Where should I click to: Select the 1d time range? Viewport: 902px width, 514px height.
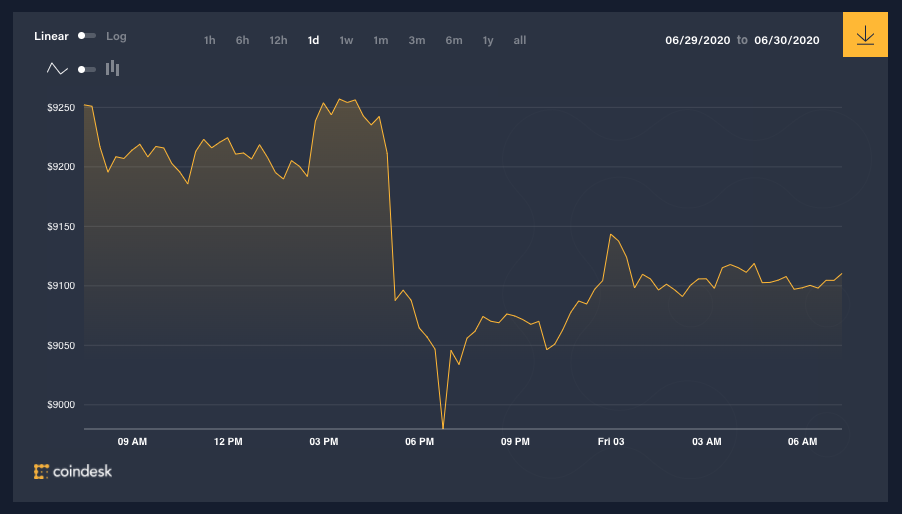coord(313,40)
